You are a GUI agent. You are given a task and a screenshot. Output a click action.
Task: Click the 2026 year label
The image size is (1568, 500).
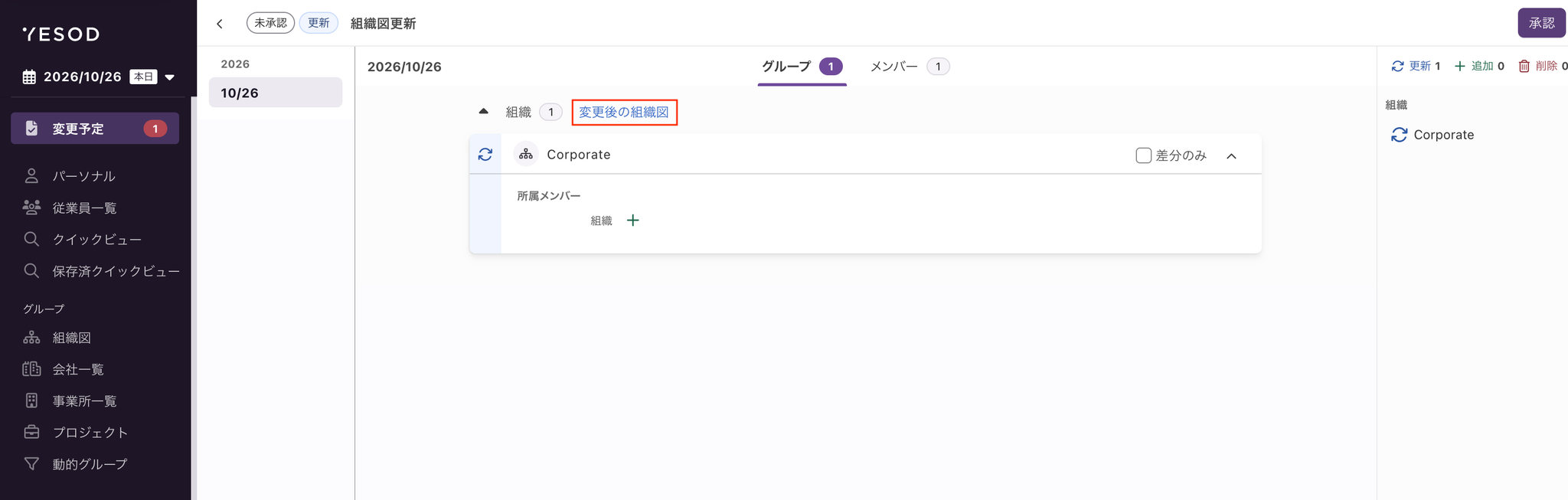(x=235, y=64)
